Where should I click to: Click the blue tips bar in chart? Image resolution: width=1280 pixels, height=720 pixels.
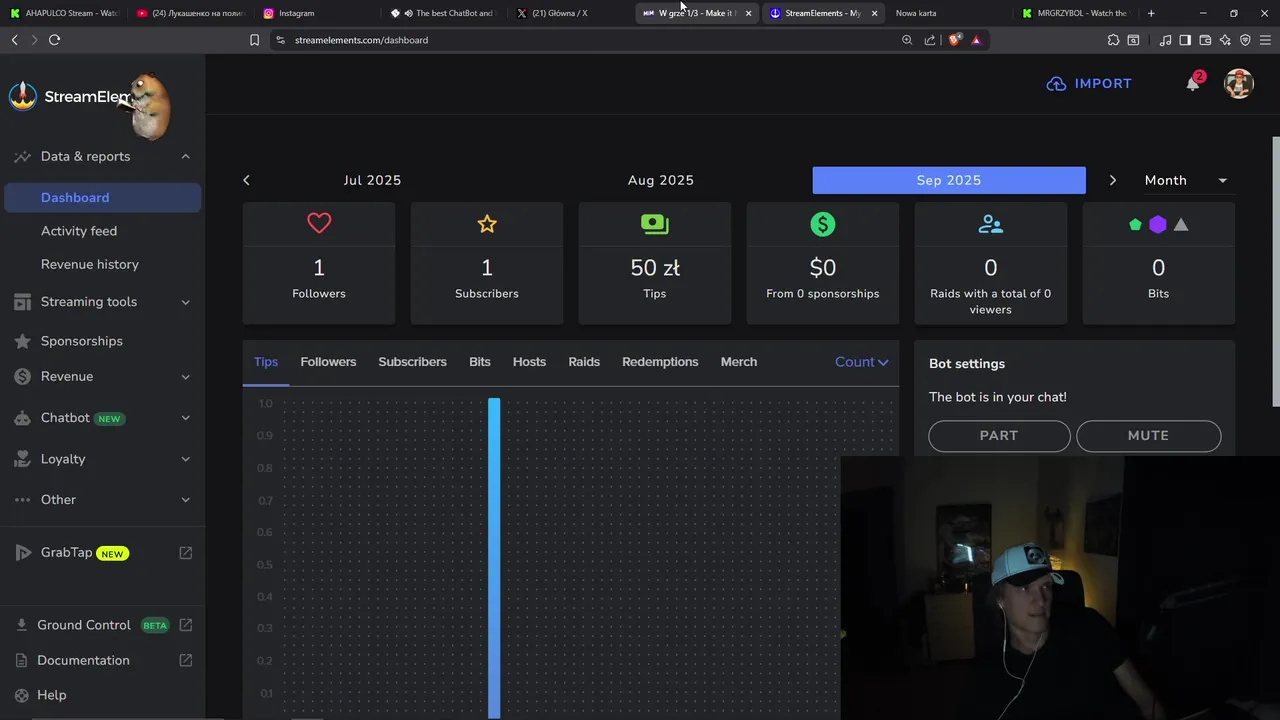494,558
